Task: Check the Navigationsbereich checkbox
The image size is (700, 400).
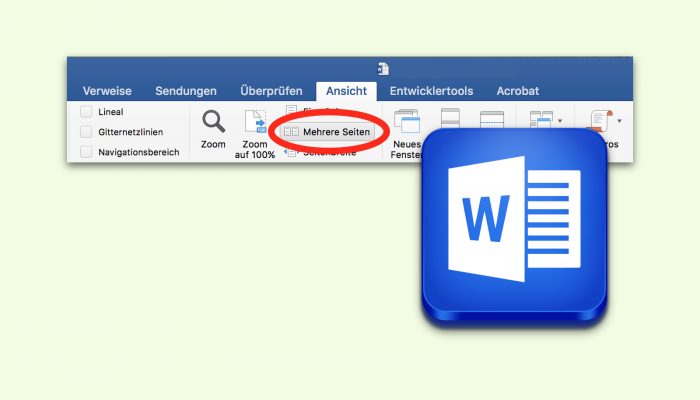Action: [x=86, y=152]
